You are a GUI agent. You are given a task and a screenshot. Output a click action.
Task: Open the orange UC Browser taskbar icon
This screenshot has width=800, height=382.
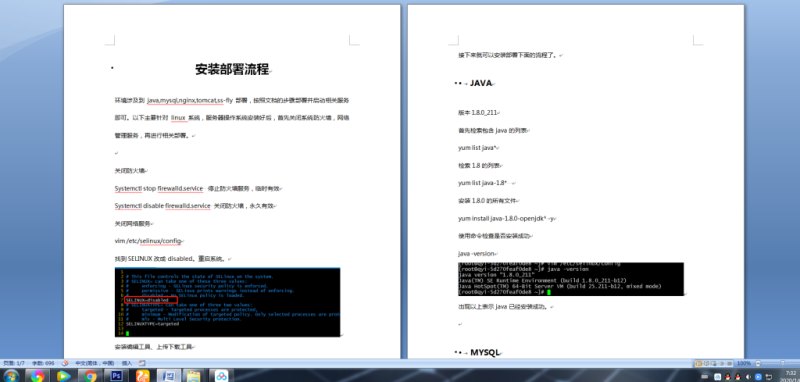point(143,376)
